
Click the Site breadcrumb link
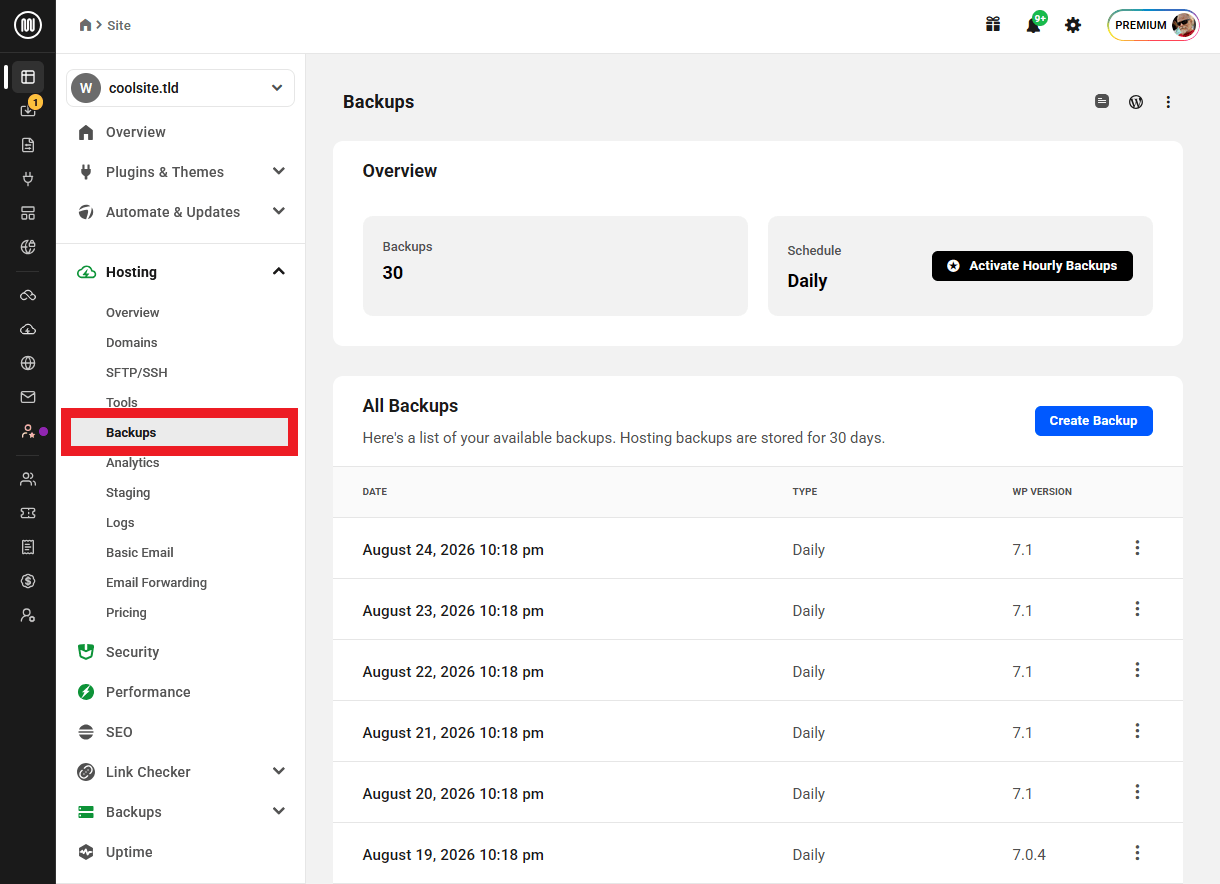click(x=119, y=25)
